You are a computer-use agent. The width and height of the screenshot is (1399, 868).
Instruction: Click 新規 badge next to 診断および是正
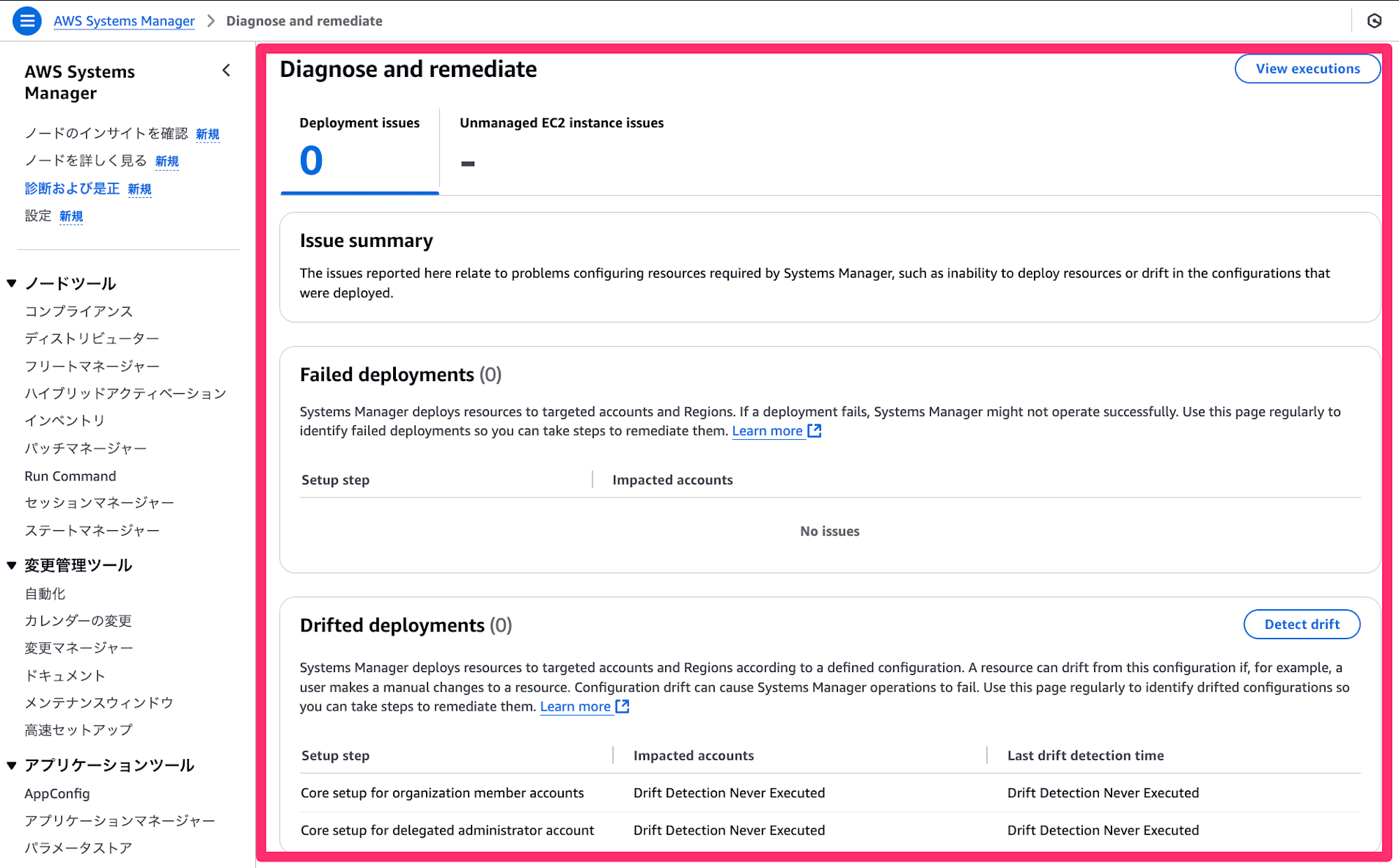point(140,189)
